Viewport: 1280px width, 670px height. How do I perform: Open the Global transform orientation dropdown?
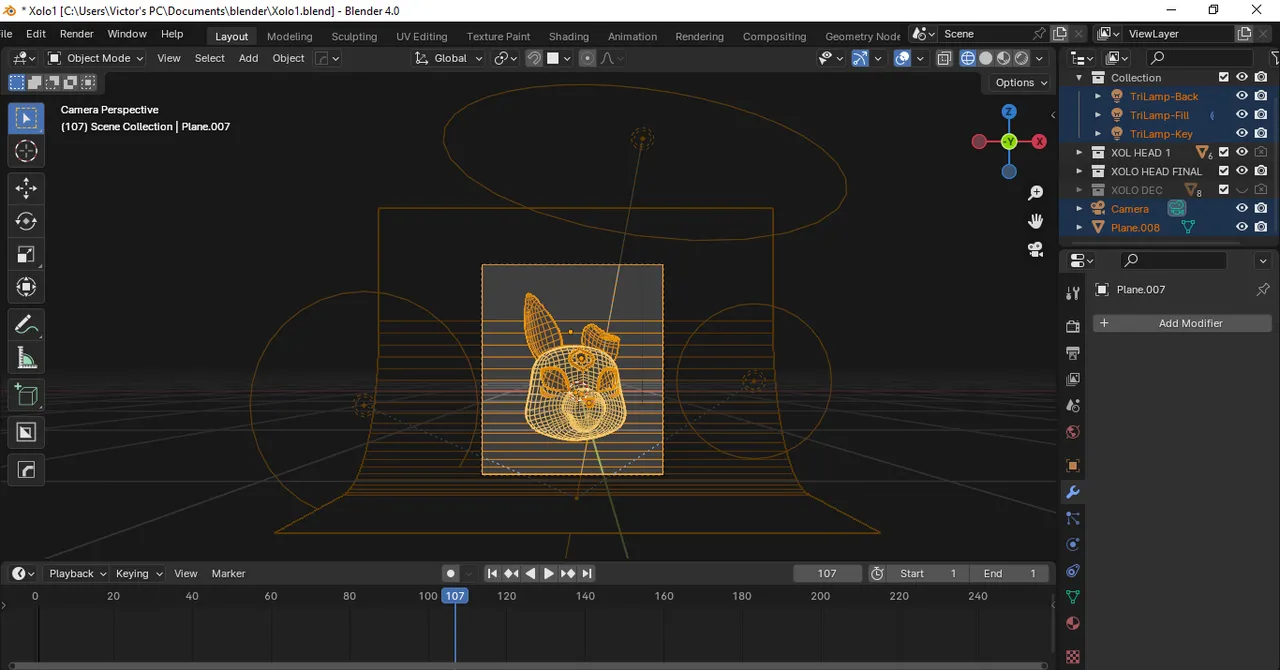[x=450, y=58]
